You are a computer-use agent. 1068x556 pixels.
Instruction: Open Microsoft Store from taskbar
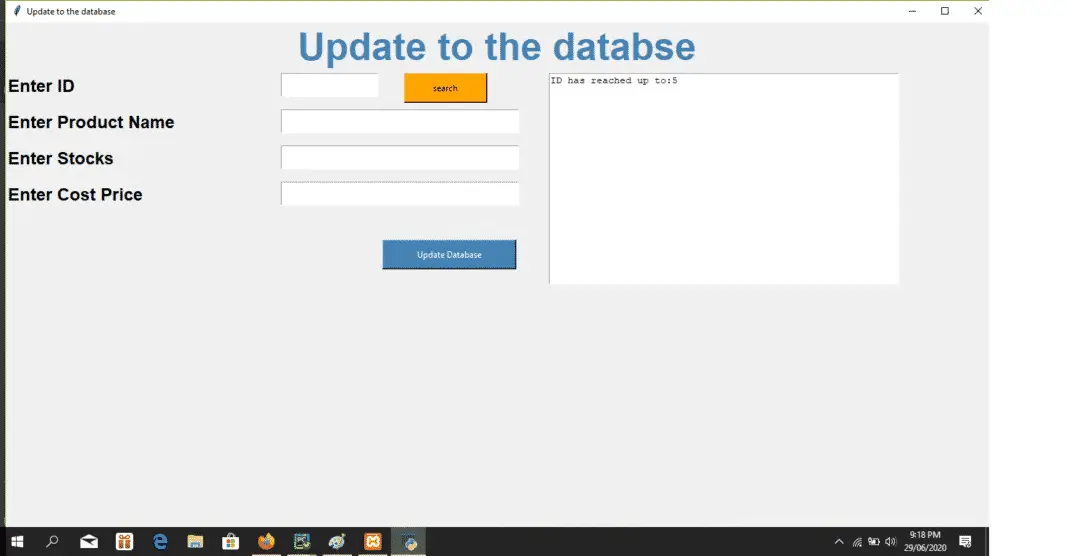click(231, 542)
